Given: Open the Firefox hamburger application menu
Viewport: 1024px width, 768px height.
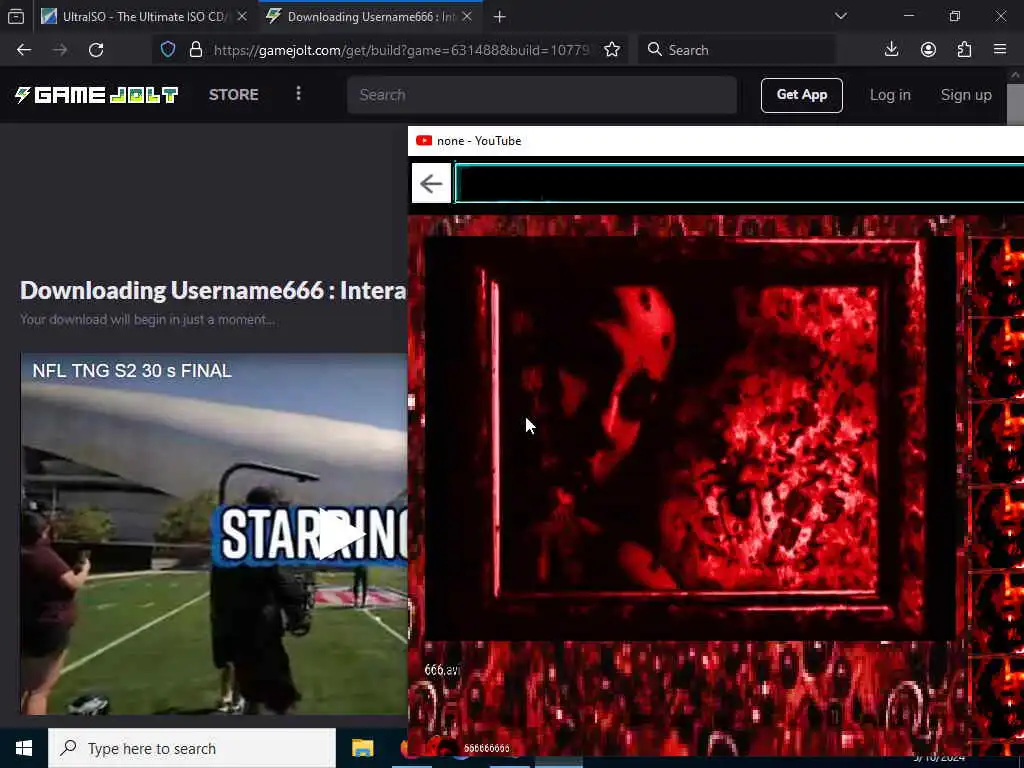Looking at the screenshot, I should 1000,50.
